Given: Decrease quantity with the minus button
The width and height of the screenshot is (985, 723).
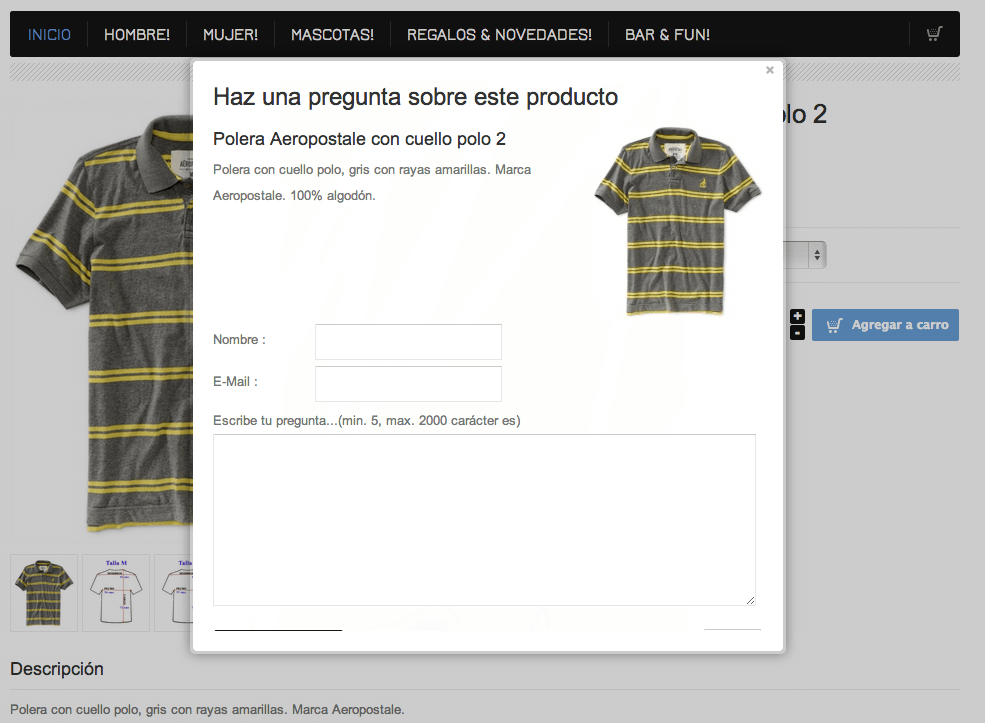Looking at the screenshot, I should [797, 333].
